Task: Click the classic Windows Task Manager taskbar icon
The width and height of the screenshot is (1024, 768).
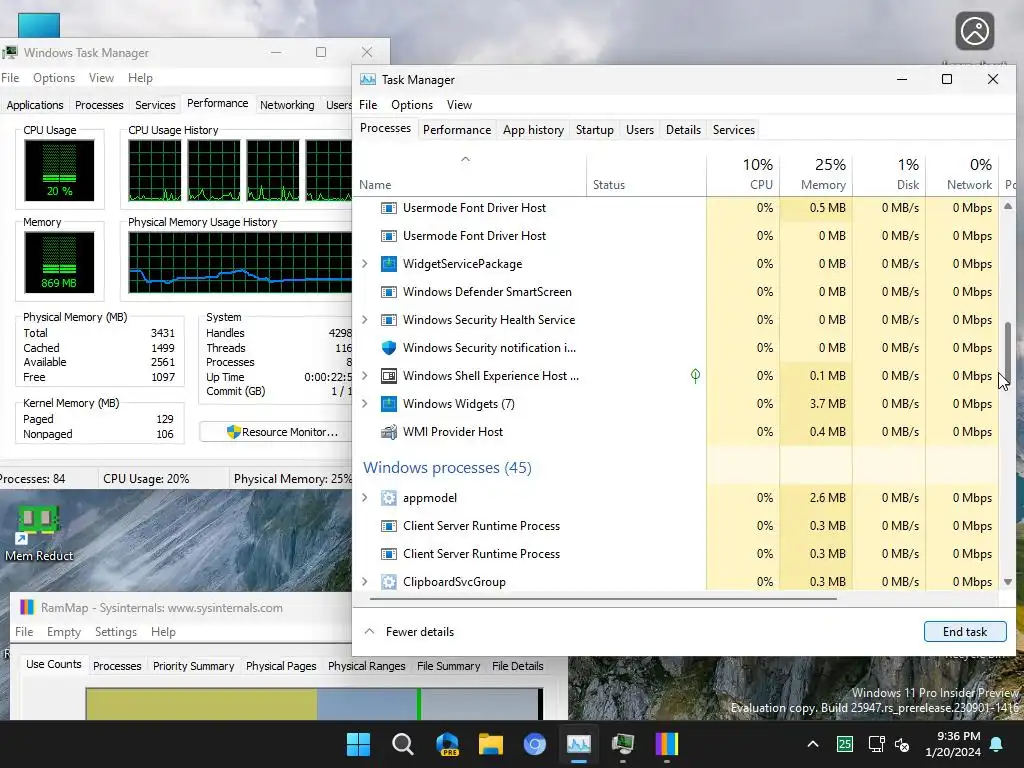Action: 623,744
